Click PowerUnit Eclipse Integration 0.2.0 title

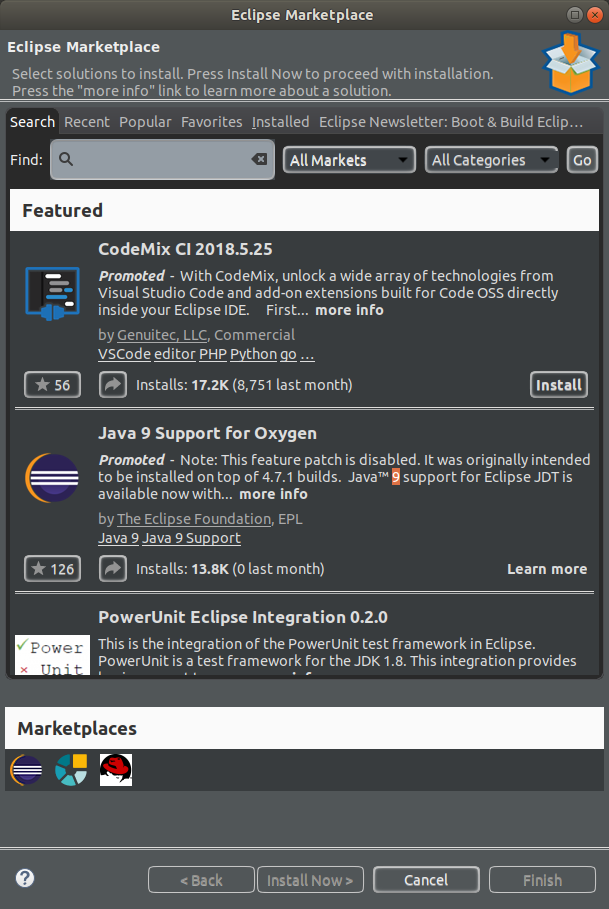[243, 617]
